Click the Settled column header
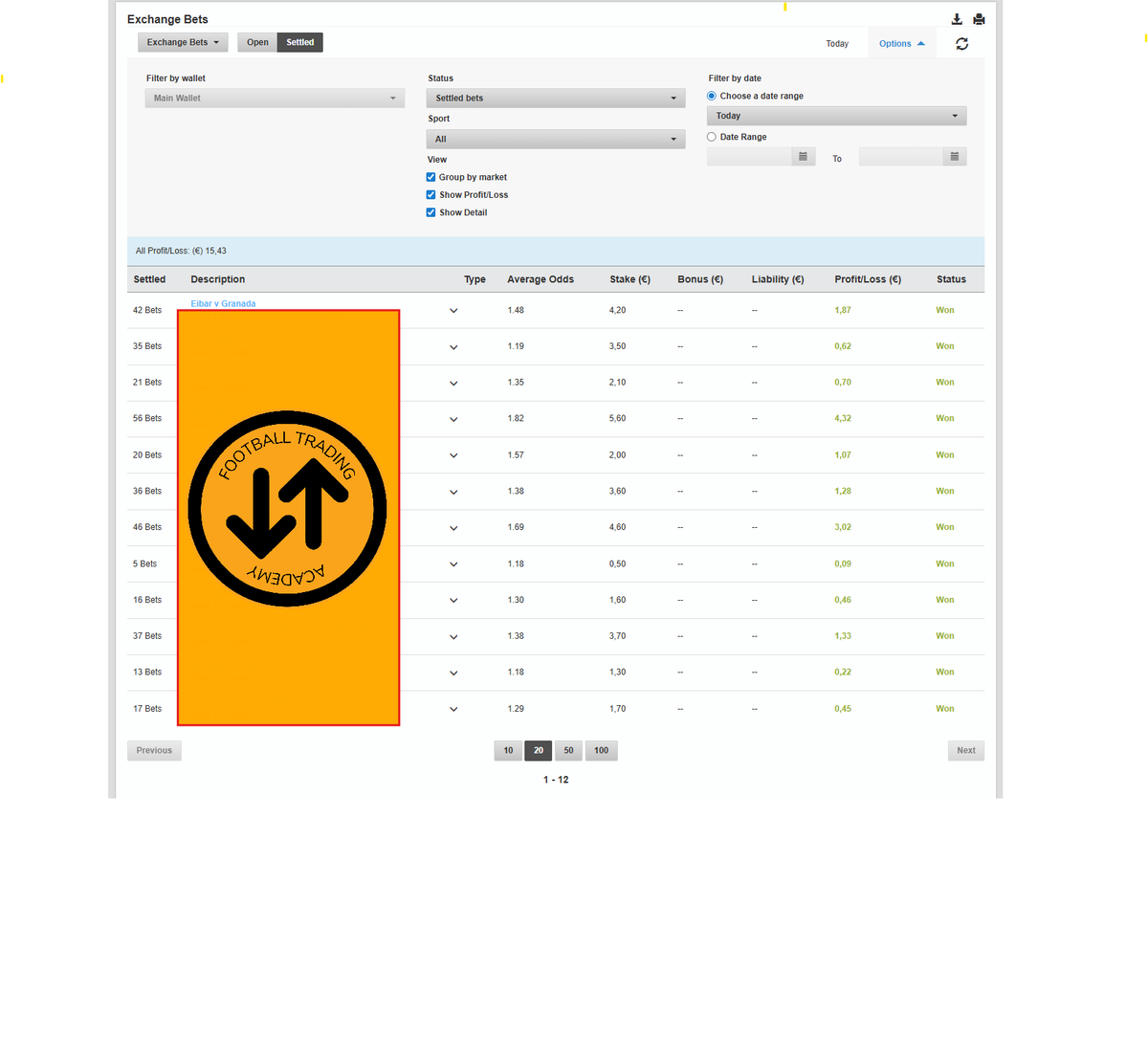This screenshot has width=1148, height=1060. (x=149, y=279)
